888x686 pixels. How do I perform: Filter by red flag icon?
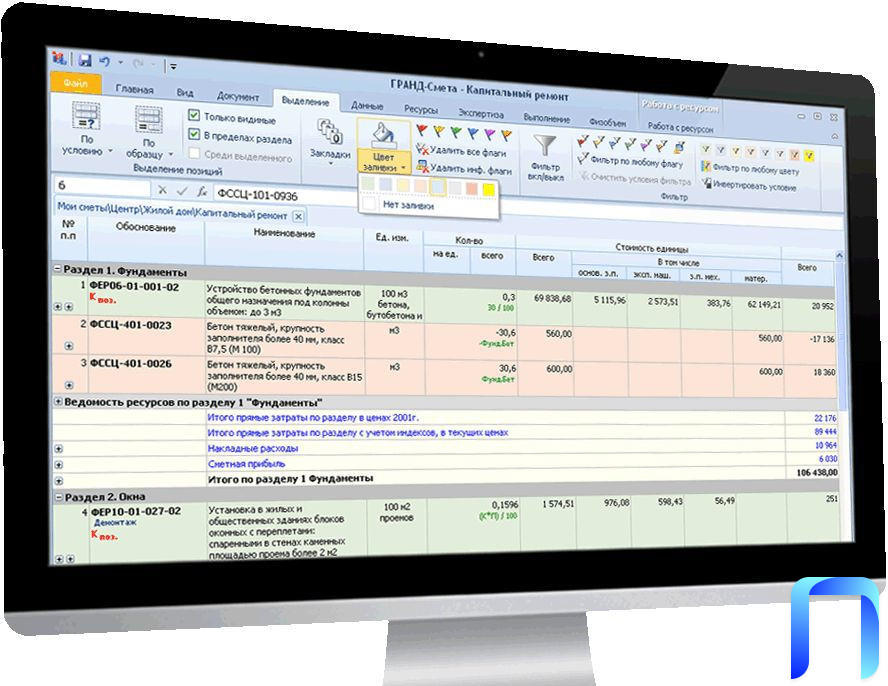pos(583,141)
